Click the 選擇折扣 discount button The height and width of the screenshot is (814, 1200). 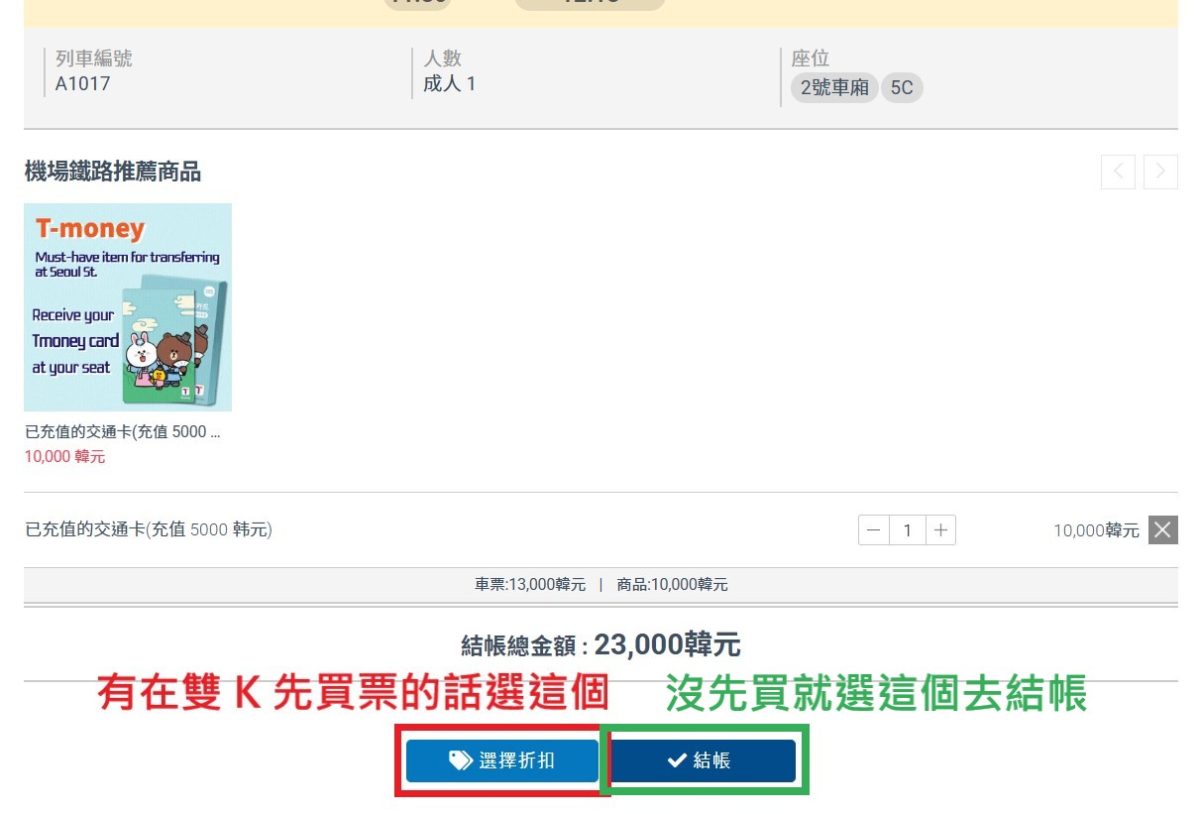coord(502,761)
